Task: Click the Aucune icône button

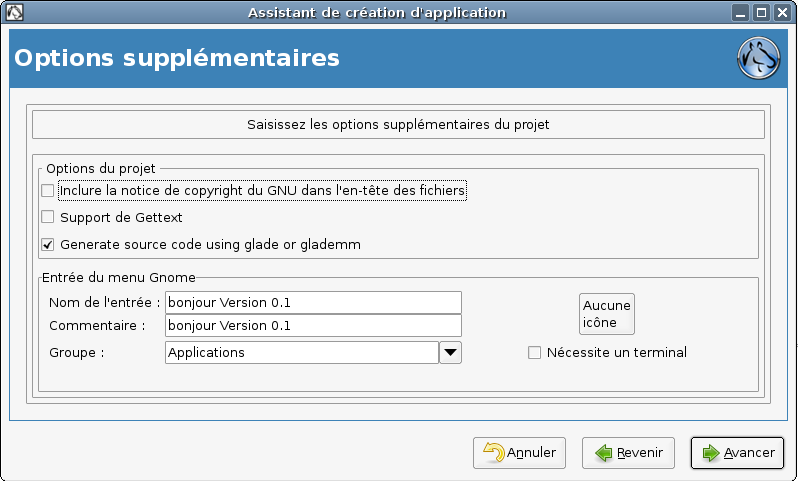Action: pos(607,314)
